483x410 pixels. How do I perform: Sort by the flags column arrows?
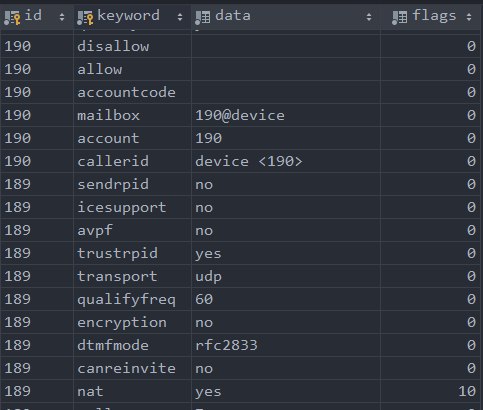469,17
